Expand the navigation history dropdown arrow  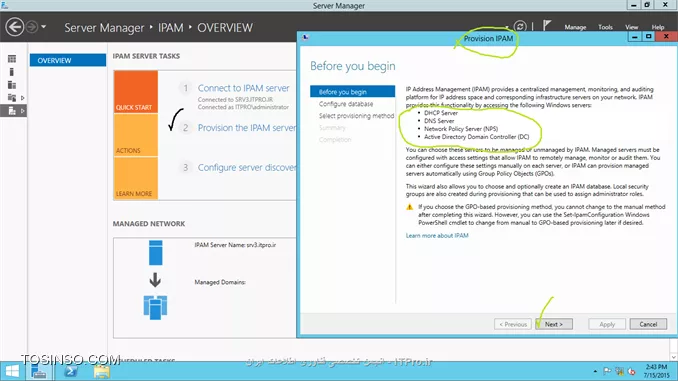pos(44,27)
